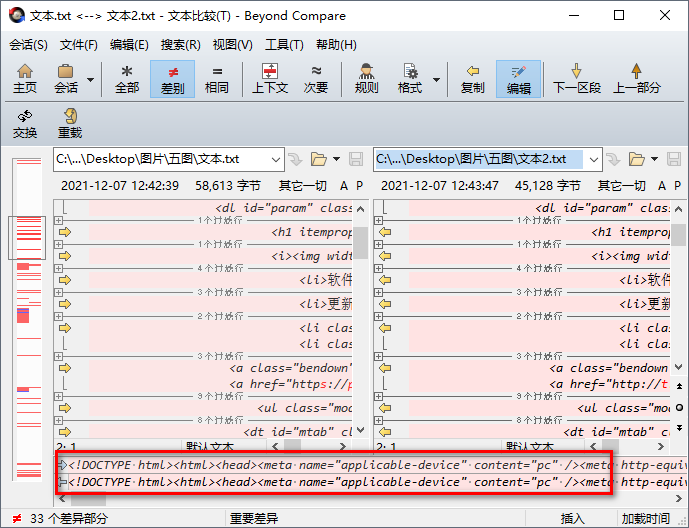Jump to 下一区段 next section
689x528 pixels.
[577, 79]
